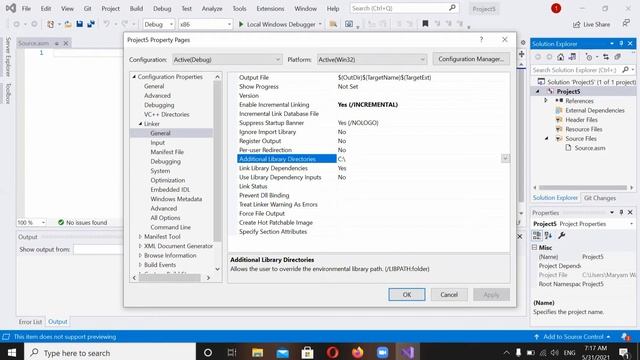Click the New Project toolbar icon
Screen dimensions: 640x360
51,24
